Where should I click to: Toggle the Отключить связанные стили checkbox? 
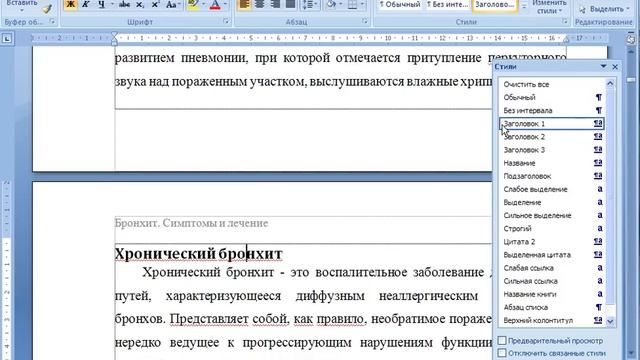click(502, 353)
